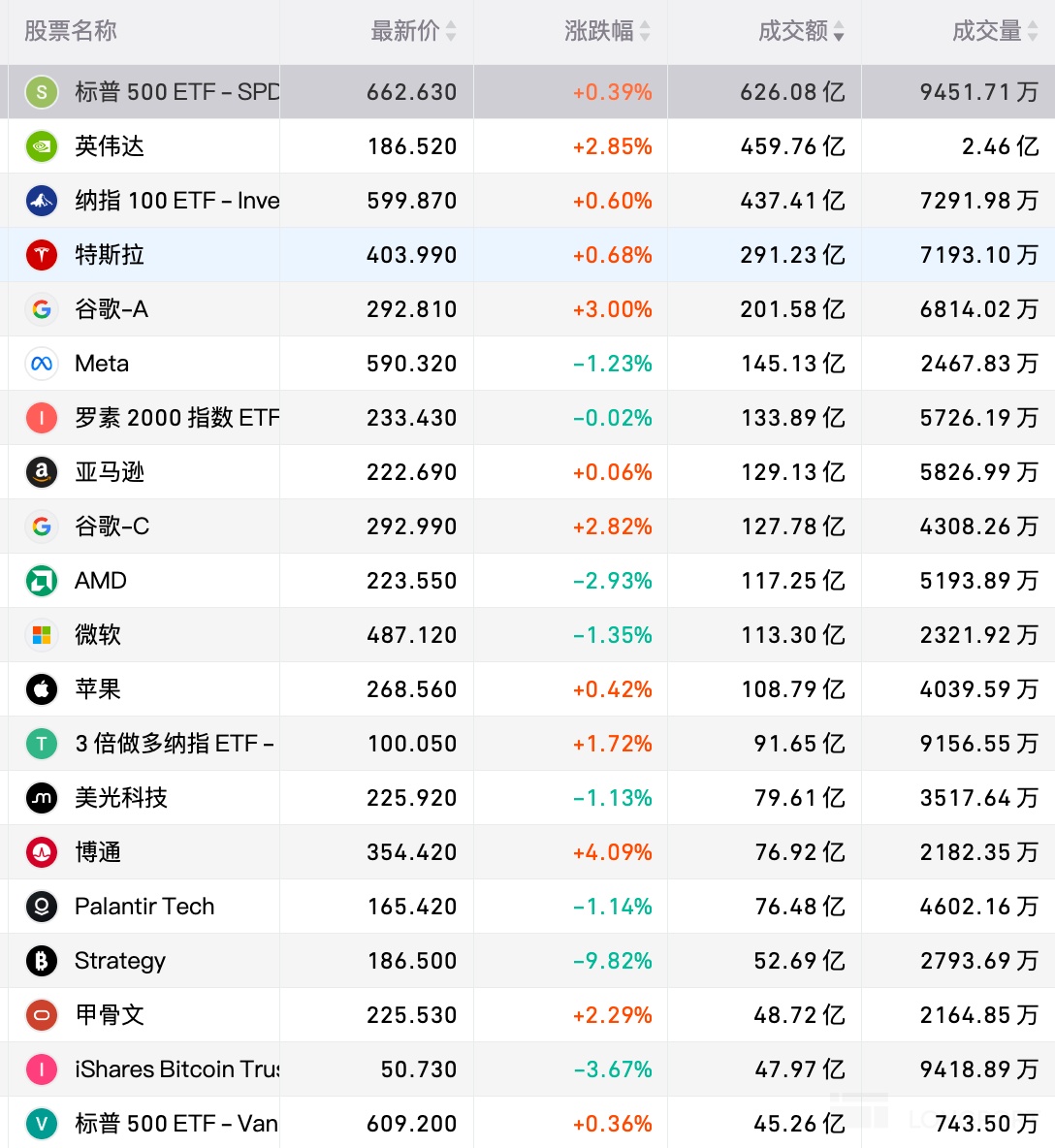Click the Microsoft four-square logo icon
The height and width of the screenshot is (1148, 1055).
41,635
